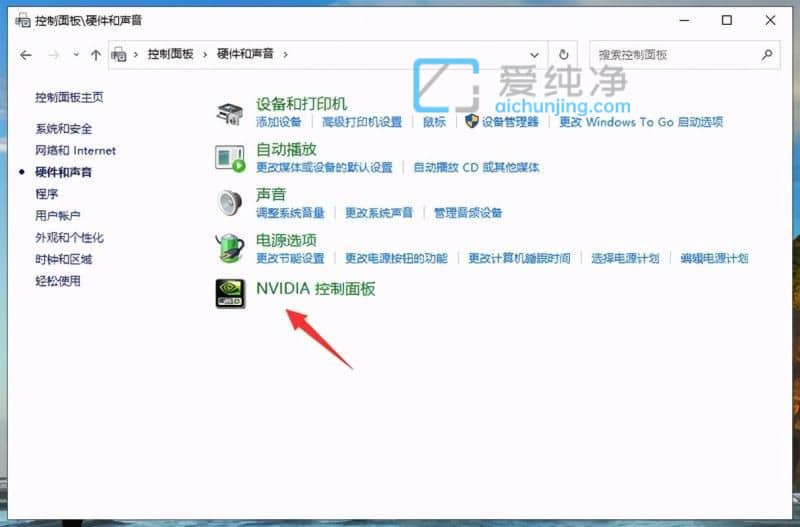Maximize the control panel window
This screenshot has width=800, height=527.
click(x=727, y=20)
